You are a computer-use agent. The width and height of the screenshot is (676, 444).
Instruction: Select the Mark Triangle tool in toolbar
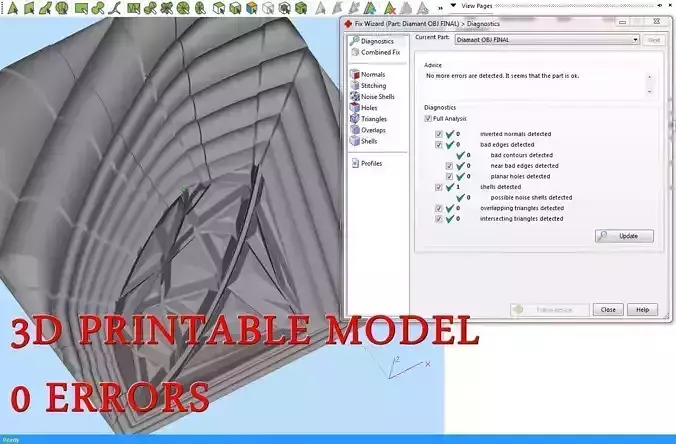tap(13, 8)
